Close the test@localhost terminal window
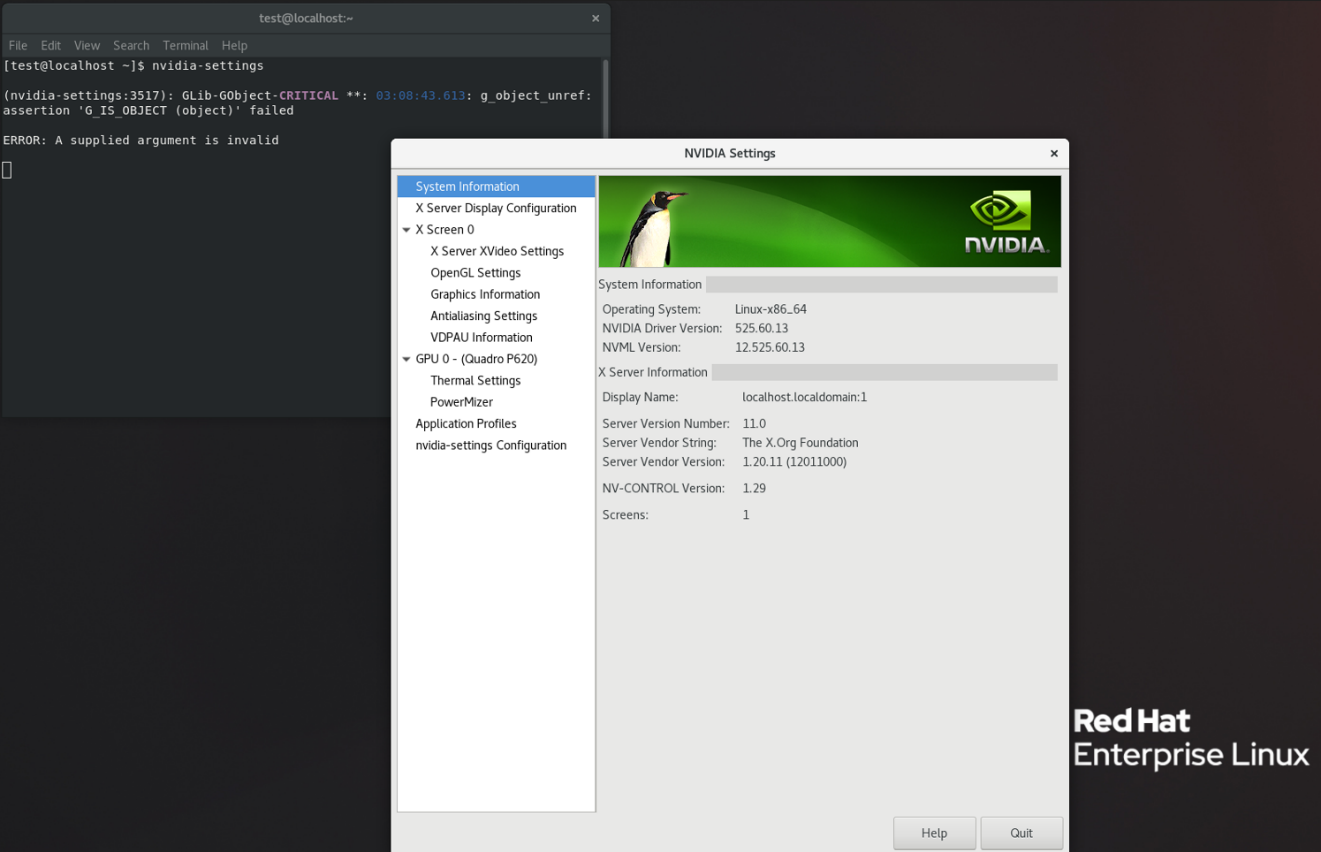Image resolution: width=1321 pixels, height=852 pixels. (x=595, y=18)
